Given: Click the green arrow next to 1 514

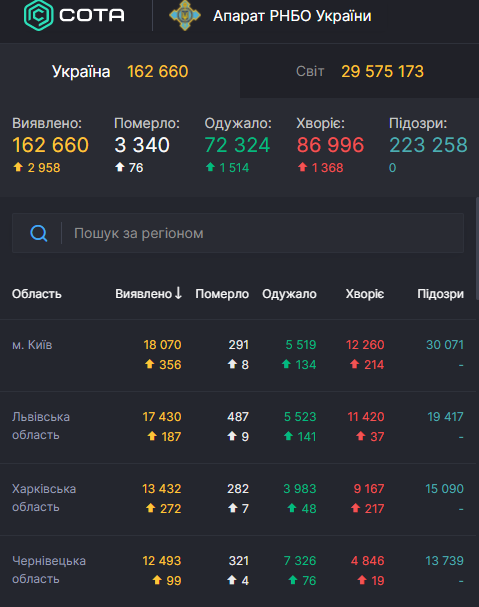Looking at the screenshot, I should [210, 167].
